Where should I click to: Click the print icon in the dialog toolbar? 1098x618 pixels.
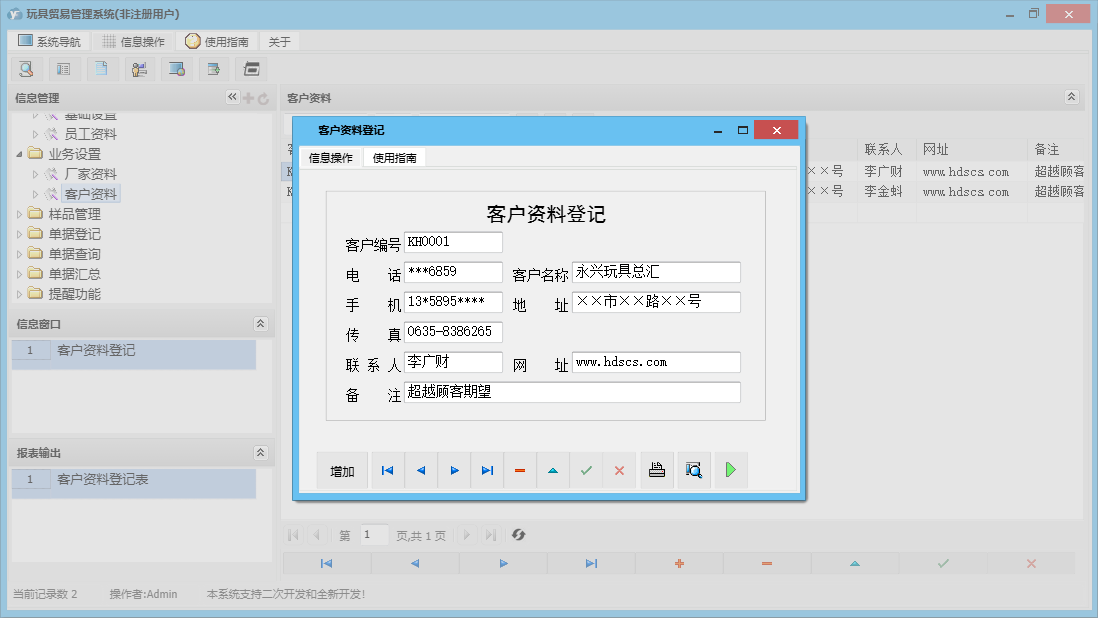pyautogui.click(x=657, y=470)
